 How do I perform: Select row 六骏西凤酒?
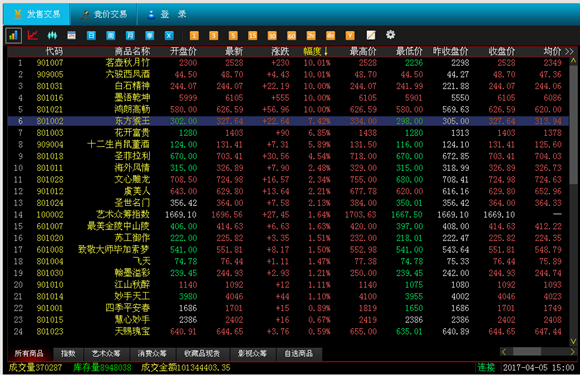pos(288,75)
